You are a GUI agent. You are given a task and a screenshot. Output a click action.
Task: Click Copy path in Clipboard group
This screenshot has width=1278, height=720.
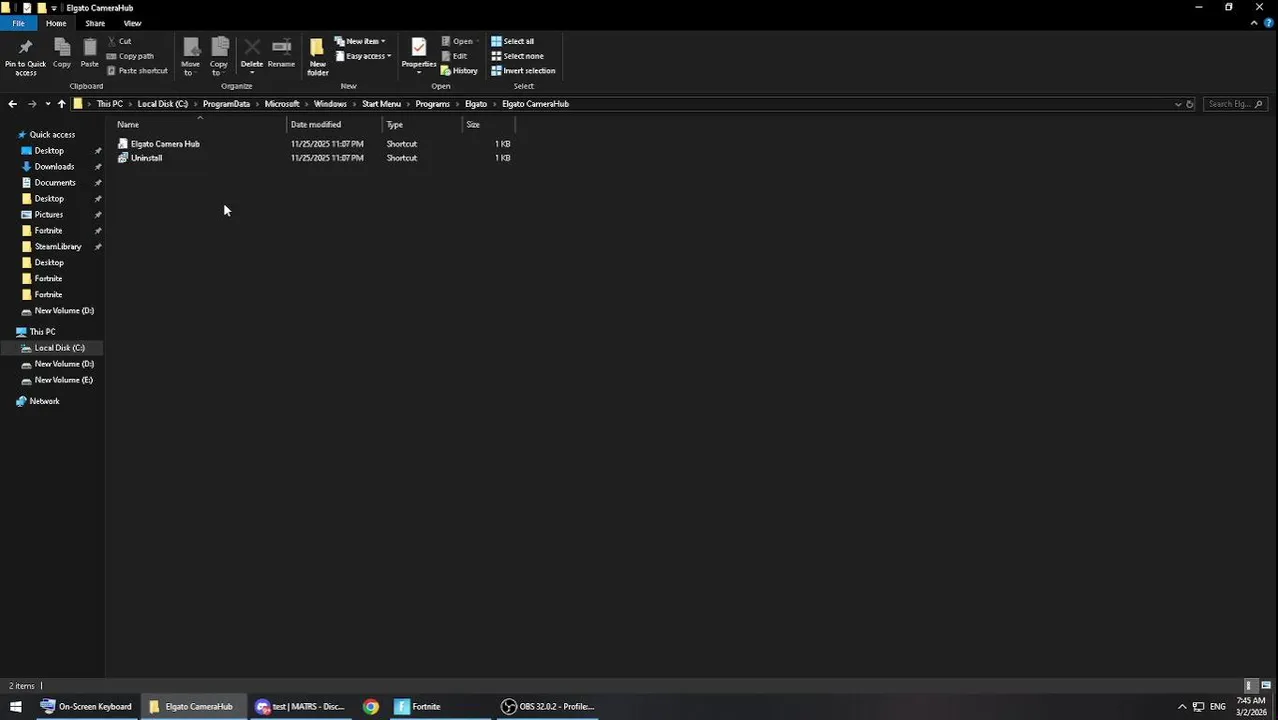point(130,56)
